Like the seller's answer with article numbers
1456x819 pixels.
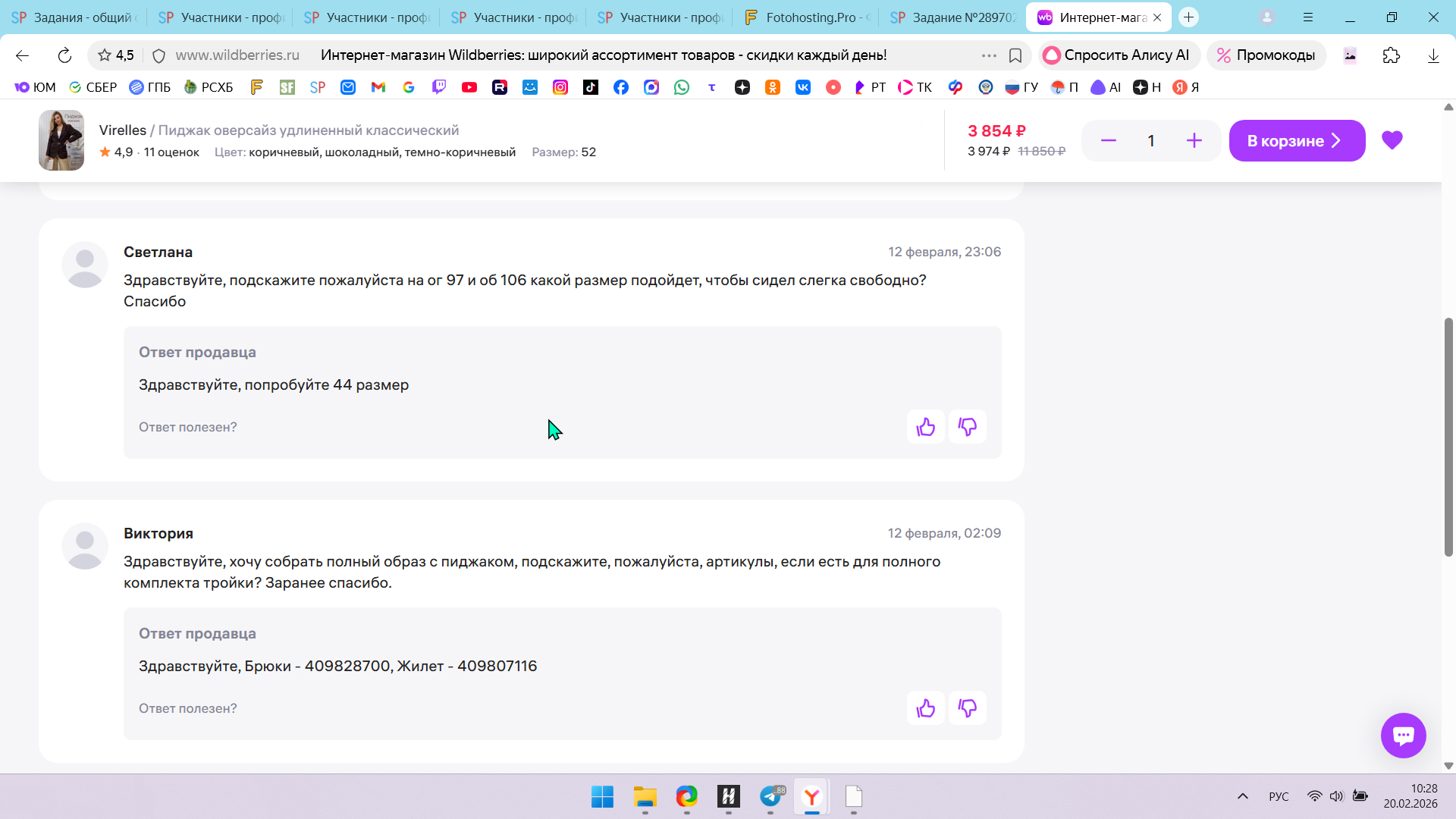pos(925,708)
